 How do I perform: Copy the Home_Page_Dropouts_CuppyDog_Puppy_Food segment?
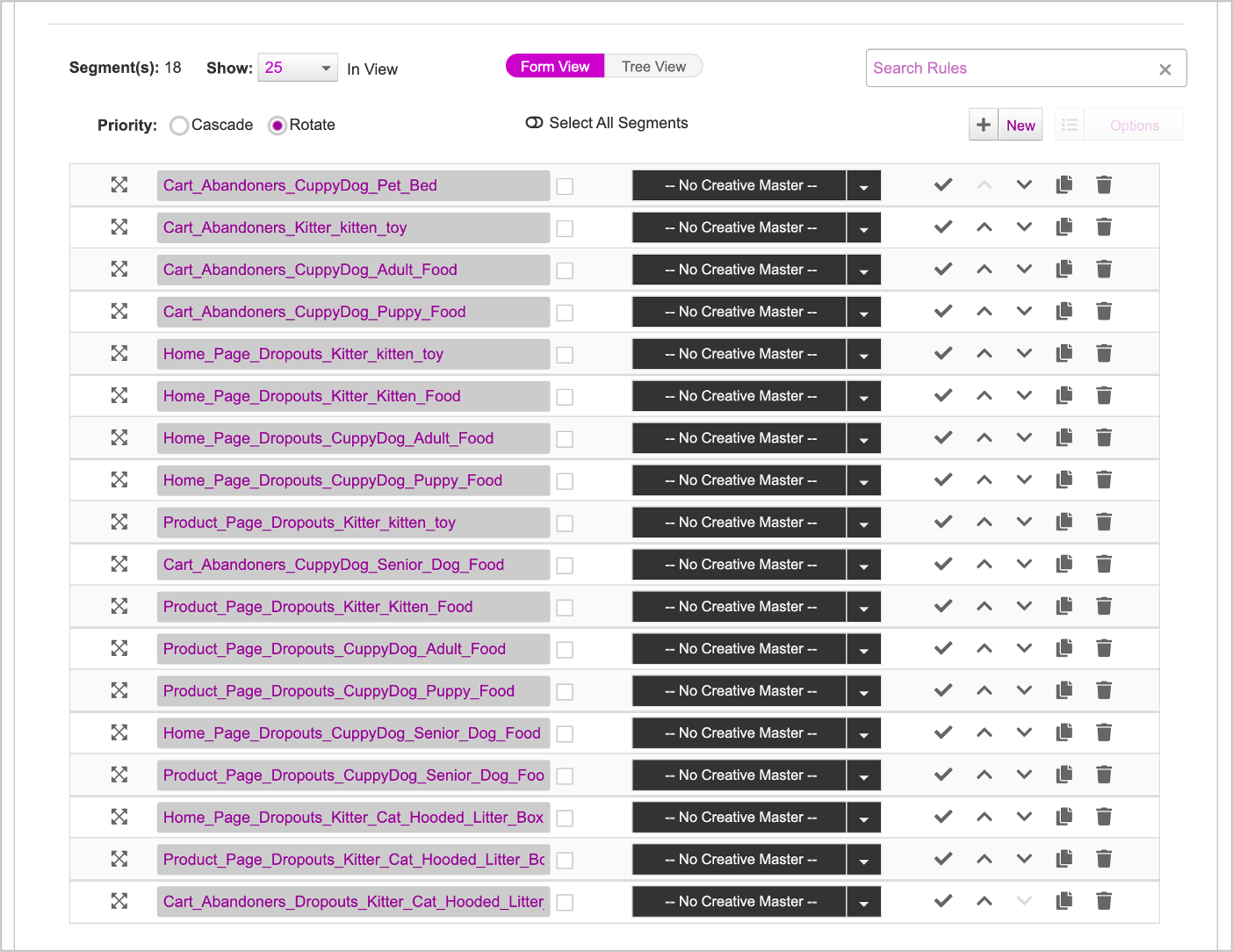(x=1064, y=480)
